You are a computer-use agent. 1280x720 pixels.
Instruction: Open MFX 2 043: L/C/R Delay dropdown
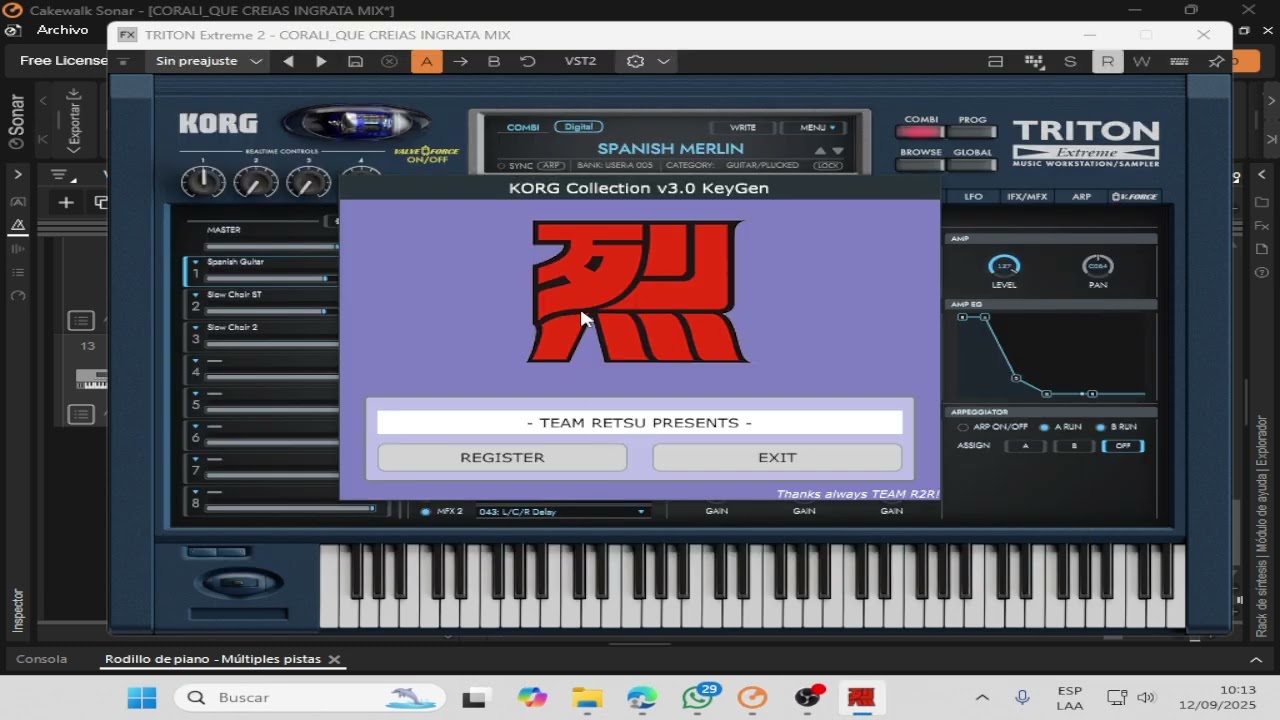pos(562,512)
